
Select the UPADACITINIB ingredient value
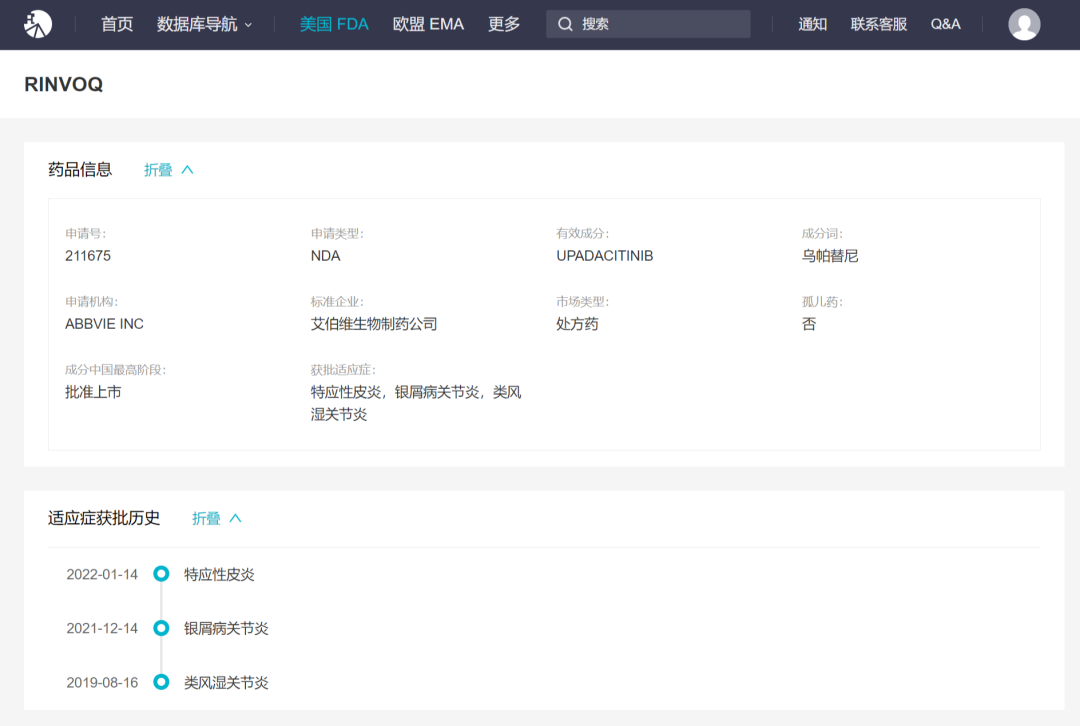coord(605,256)
